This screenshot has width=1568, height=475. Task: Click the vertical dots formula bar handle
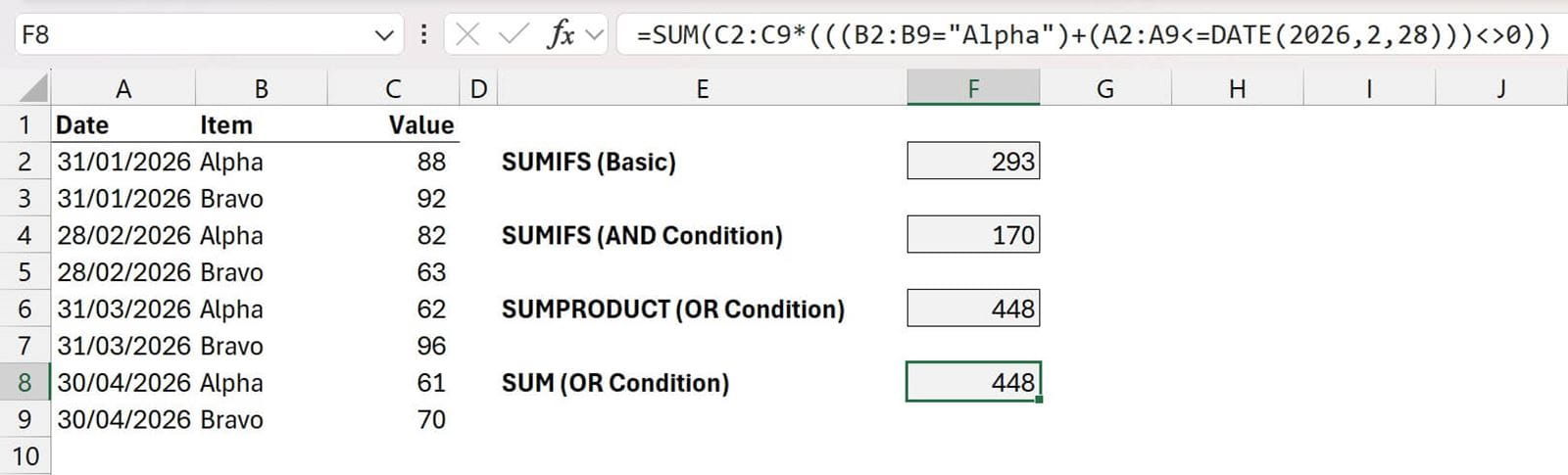423,35
